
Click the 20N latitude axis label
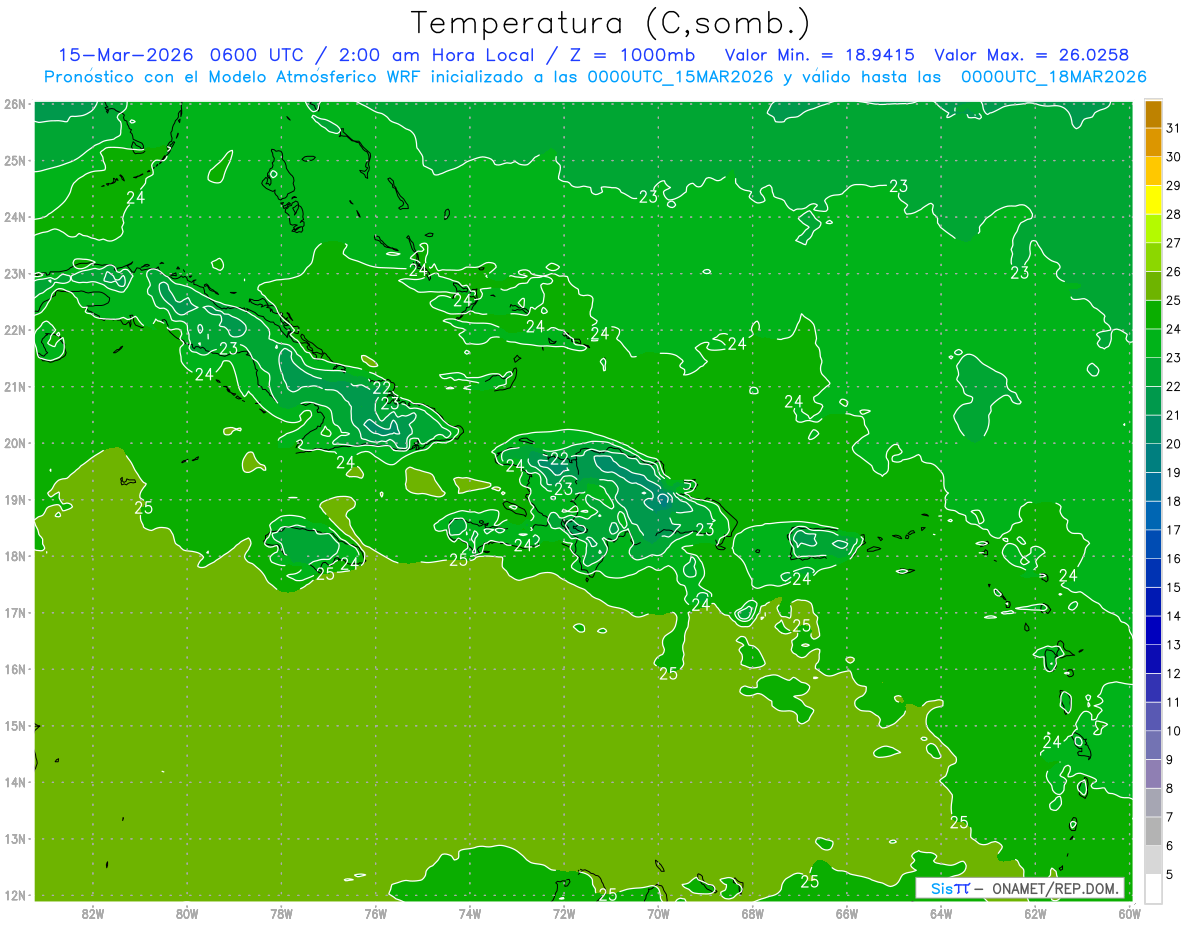click(x=15, y=443)
